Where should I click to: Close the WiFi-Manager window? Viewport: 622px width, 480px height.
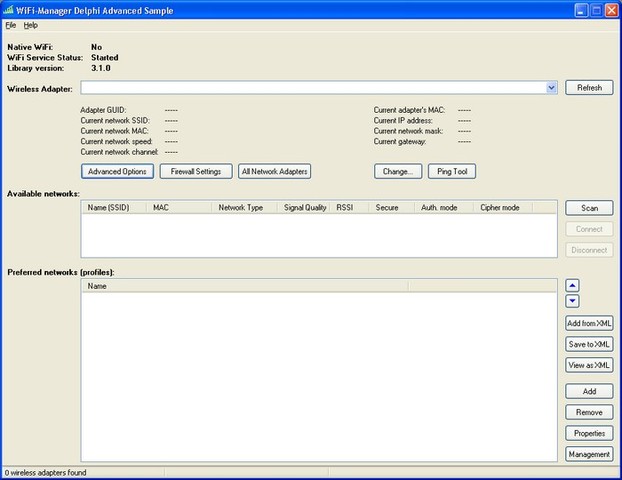[x=611, y=11]
